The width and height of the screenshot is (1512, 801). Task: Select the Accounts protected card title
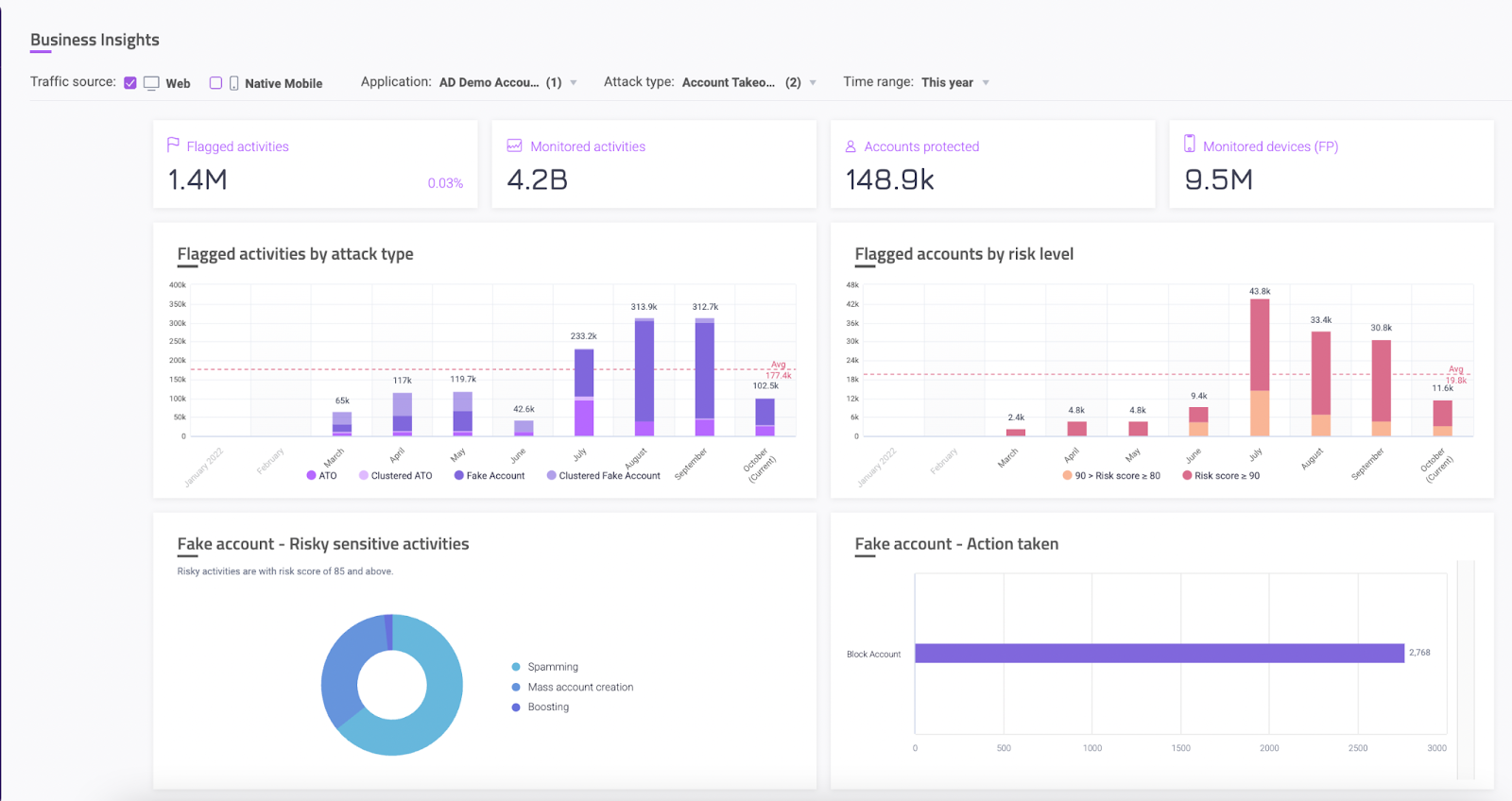pos(921,146)
